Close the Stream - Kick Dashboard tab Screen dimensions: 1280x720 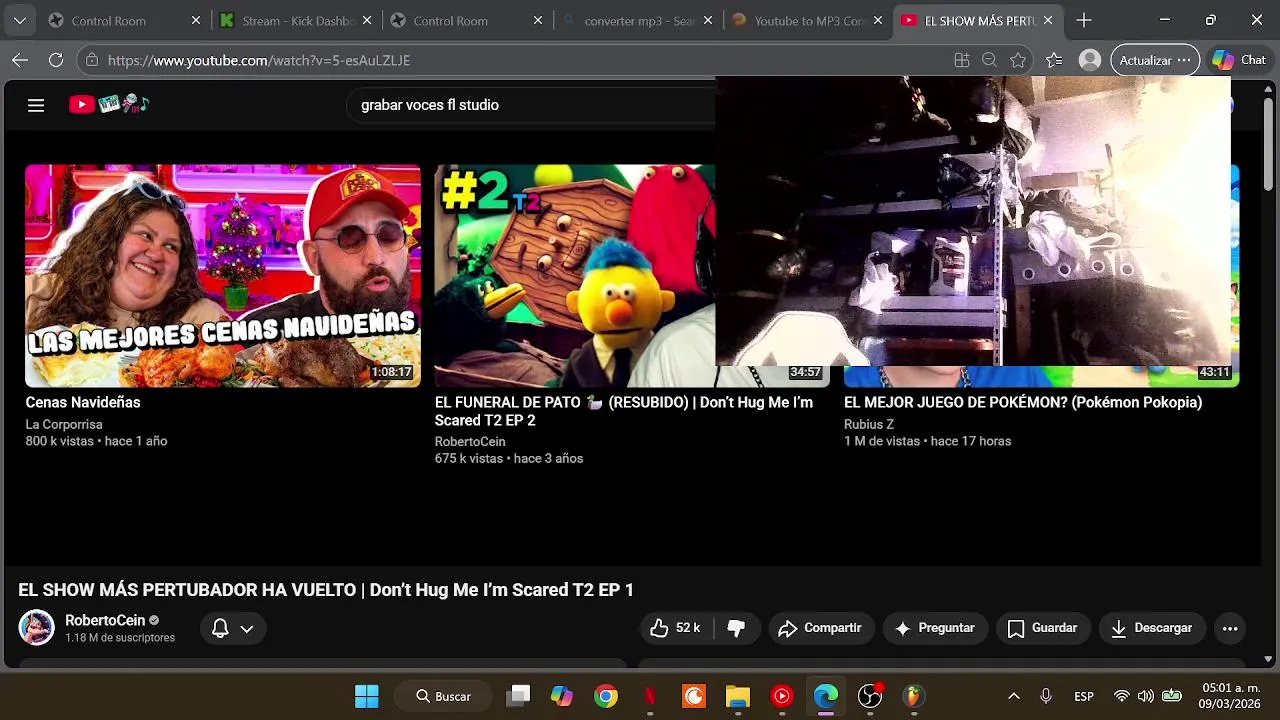coord(367,20)
